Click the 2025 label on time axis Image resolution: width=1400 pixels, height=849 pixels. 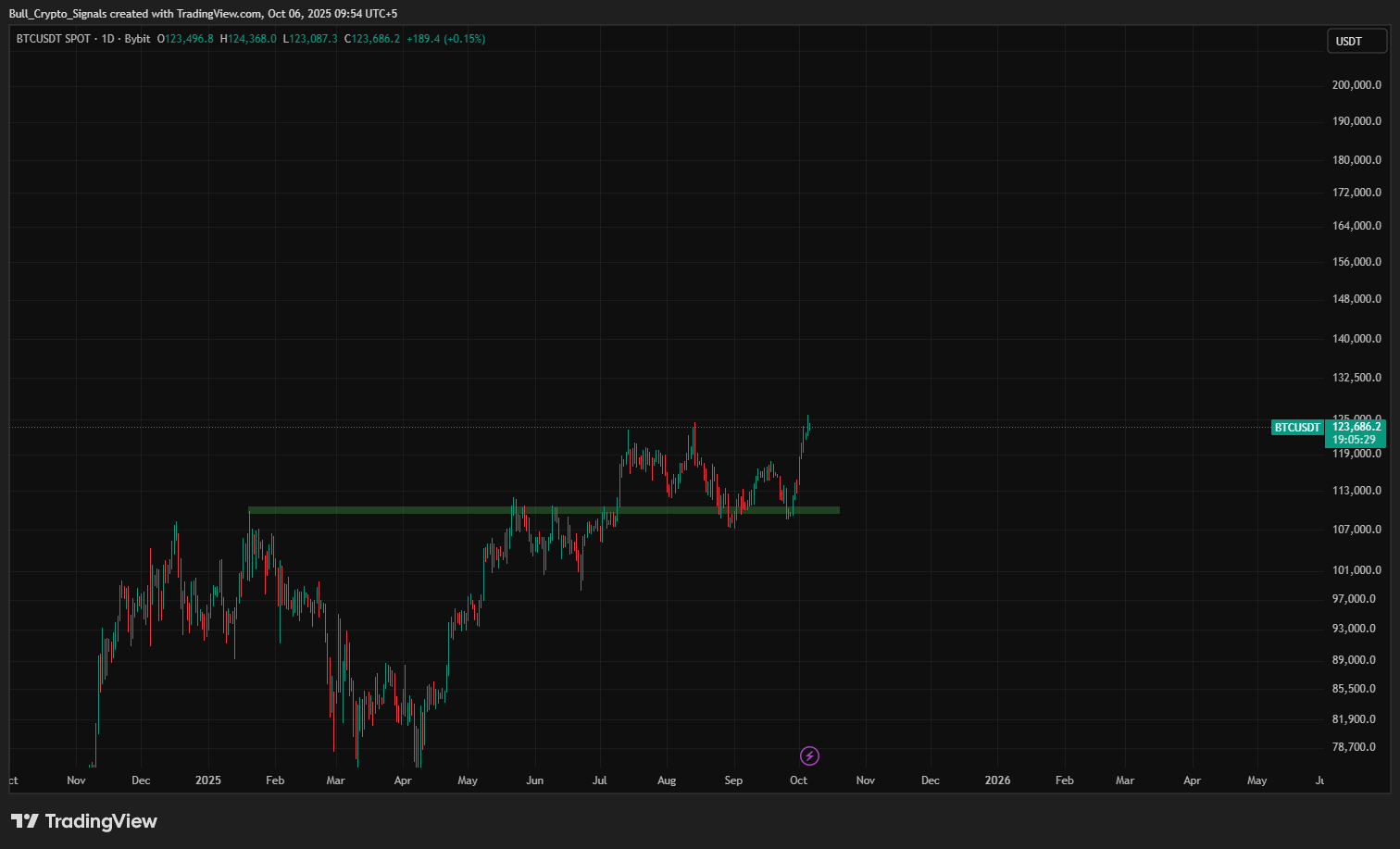click(208, 780)
